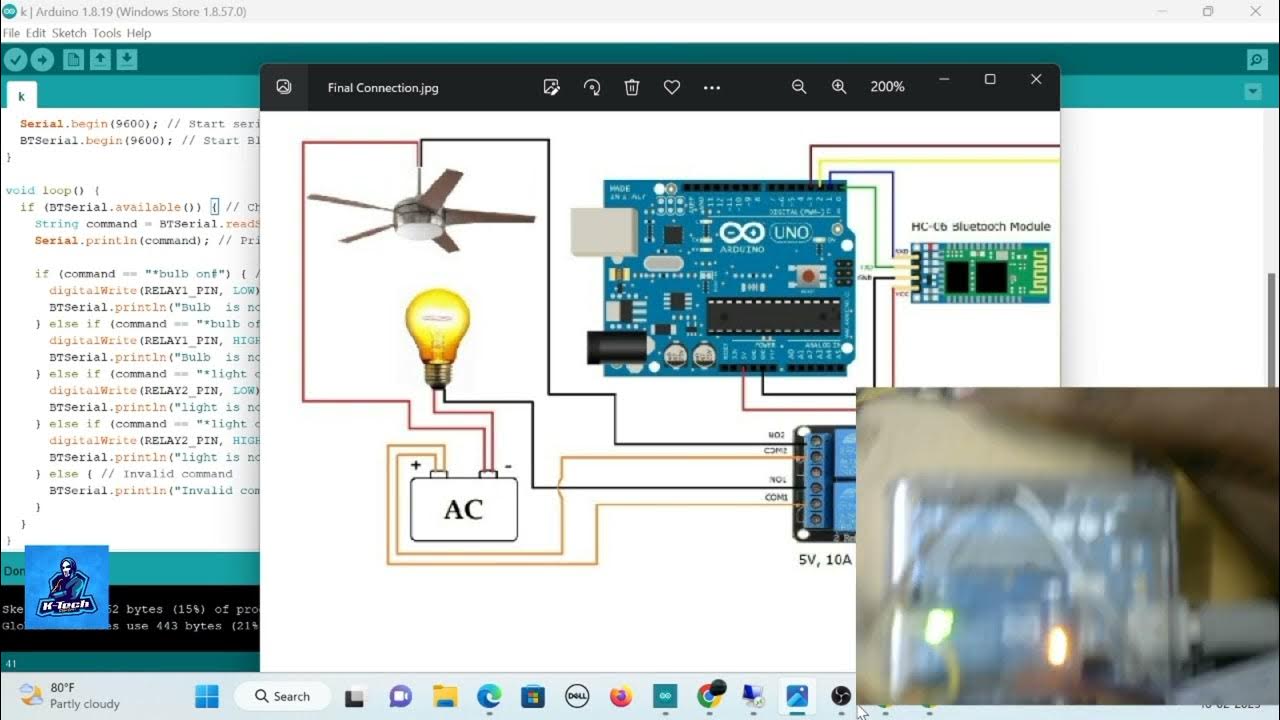Screen dimensions: 1280x720
Task: Open the File menu in Arduino
Action: coord(11,33)
